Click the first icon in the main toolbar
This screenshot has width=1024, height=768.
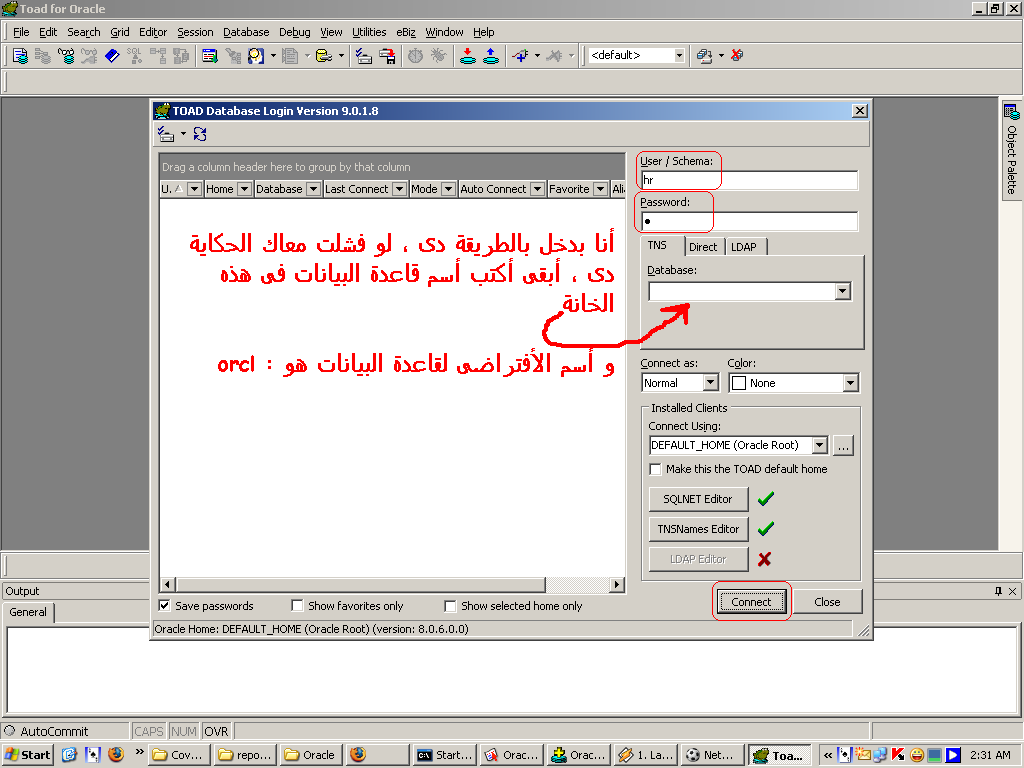click(21, 56)
